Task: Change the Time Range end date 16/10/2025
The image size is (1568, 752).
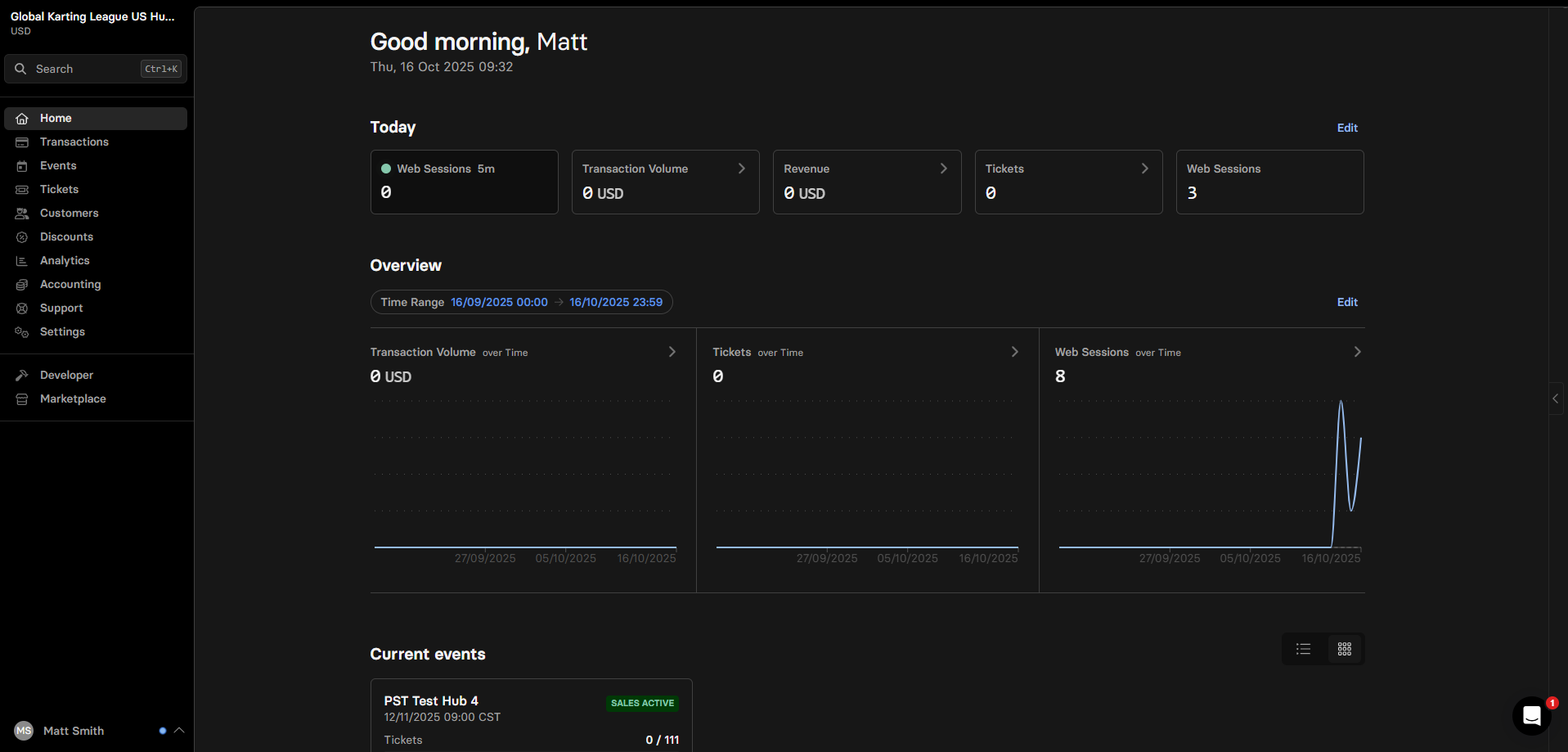Action: coord(616,302)
